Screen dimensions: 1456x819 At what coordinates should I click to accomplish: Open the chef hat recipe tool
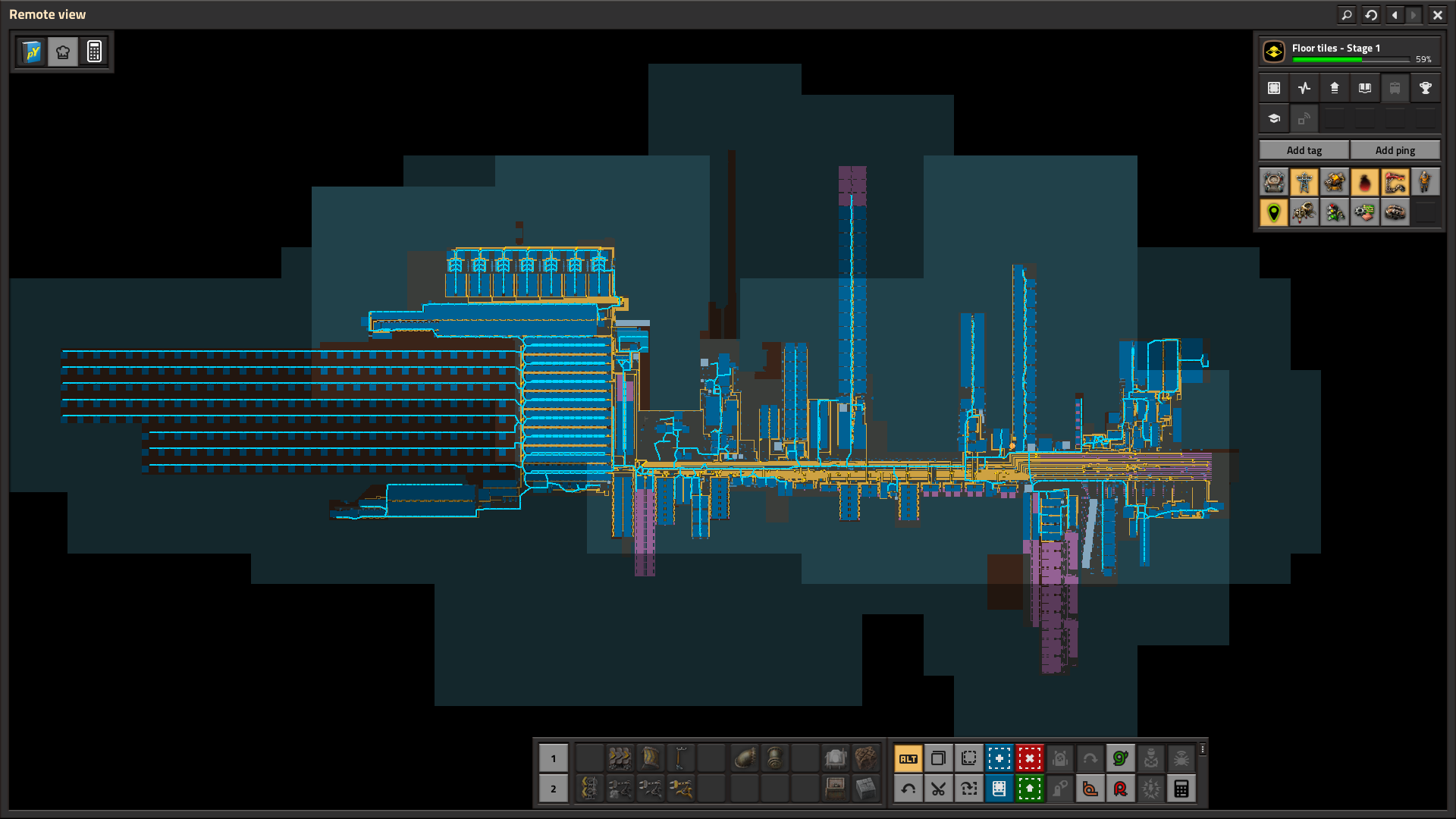tap(63, 52)
